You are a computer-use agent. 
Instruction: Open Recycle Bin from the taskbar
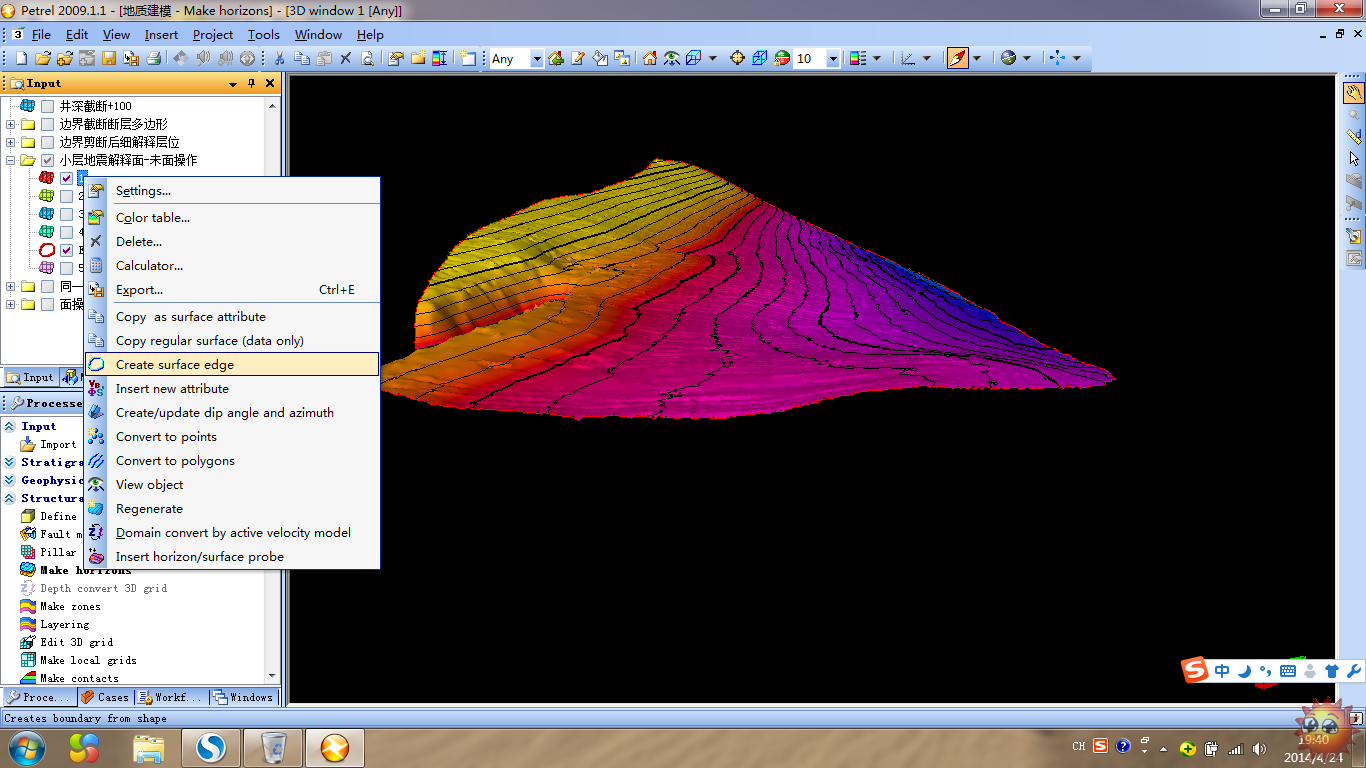pos(273,747)
